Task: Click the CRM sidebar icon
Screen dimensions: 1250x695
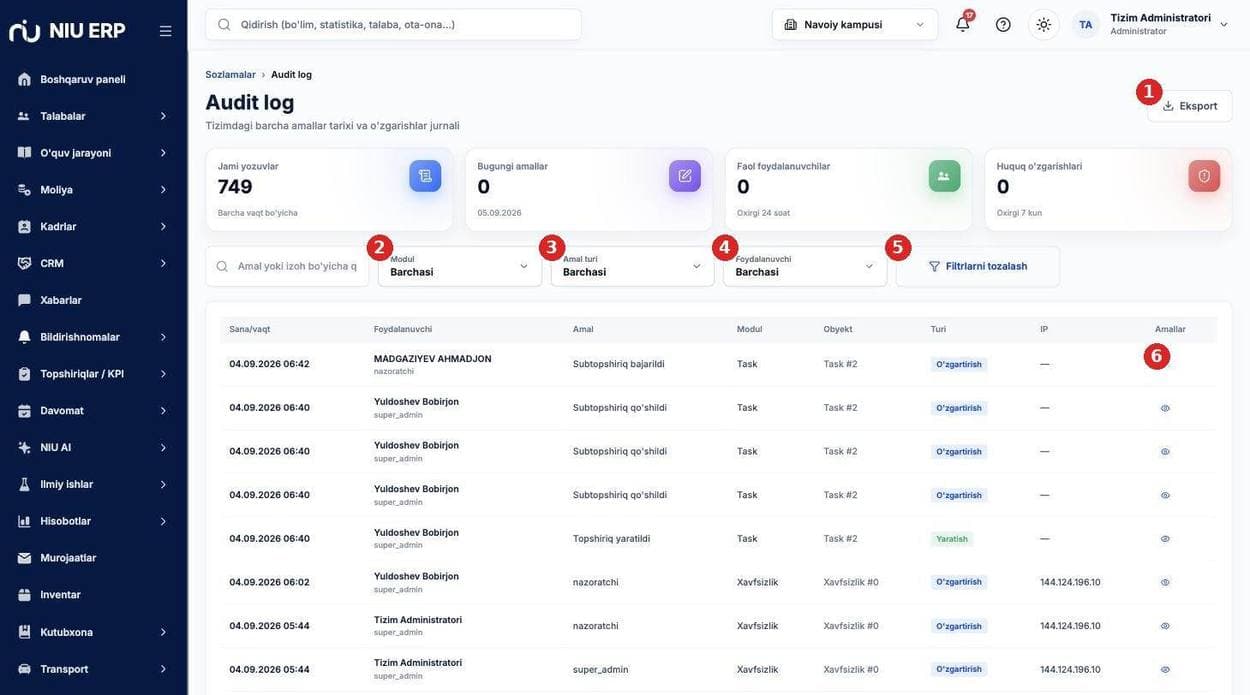Action: pyautogui.click(x=24, y=263)
